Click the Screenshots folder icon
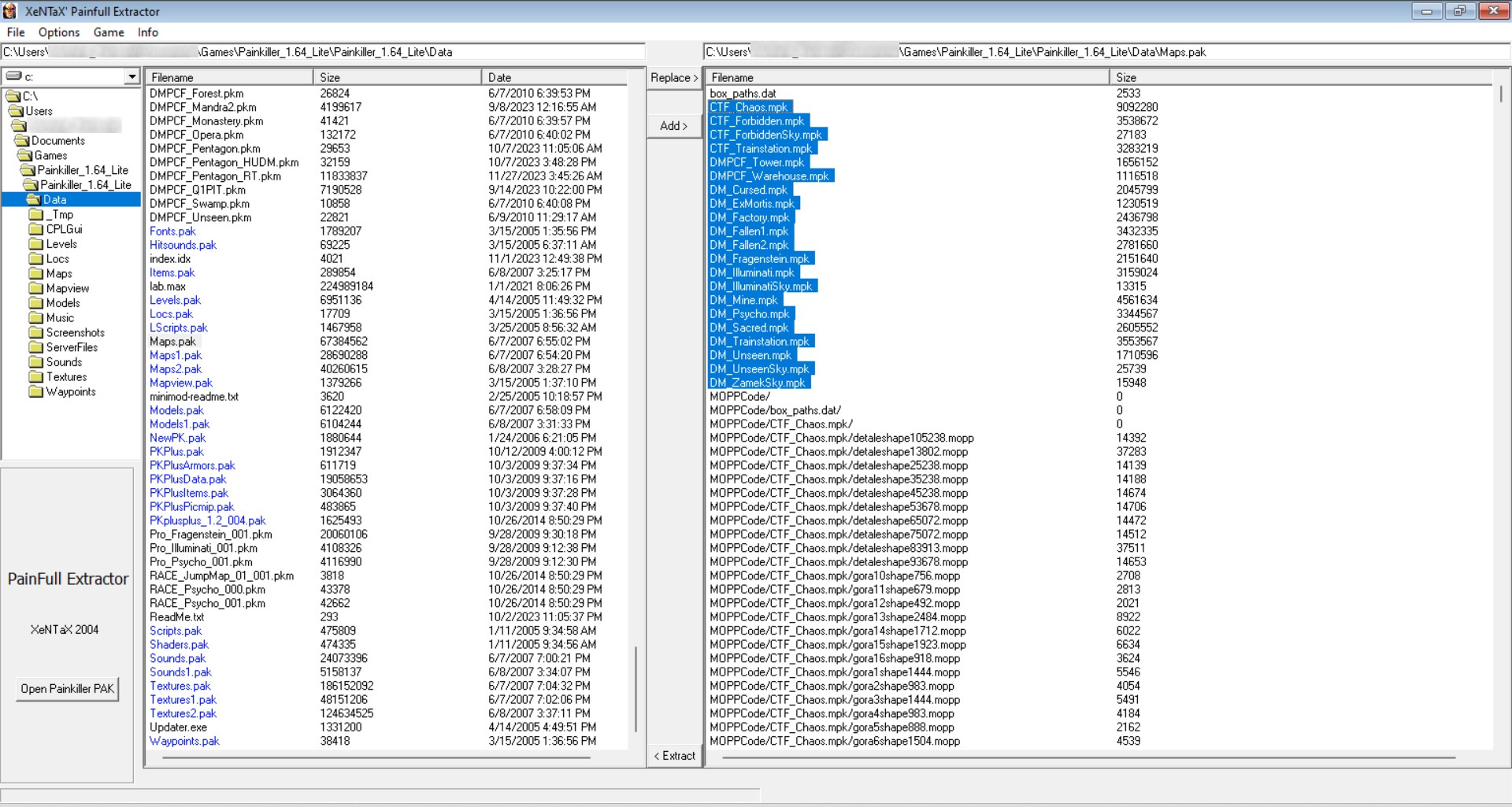This screenshot has height=807, width=1512. [36, 332]
